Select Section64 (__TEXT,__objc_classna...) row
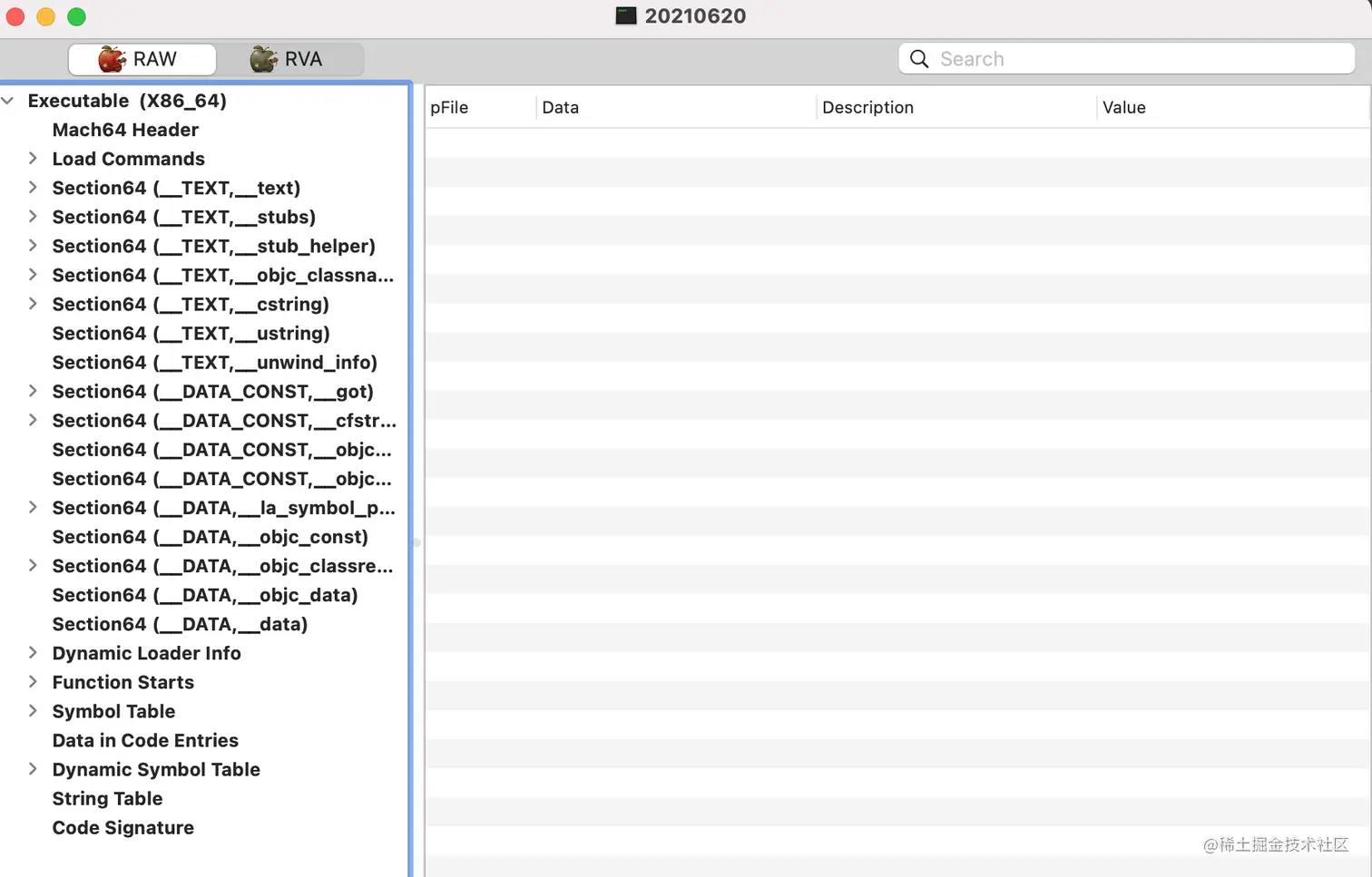This screenshot has height=877, width=1372. tap(223, 275)
